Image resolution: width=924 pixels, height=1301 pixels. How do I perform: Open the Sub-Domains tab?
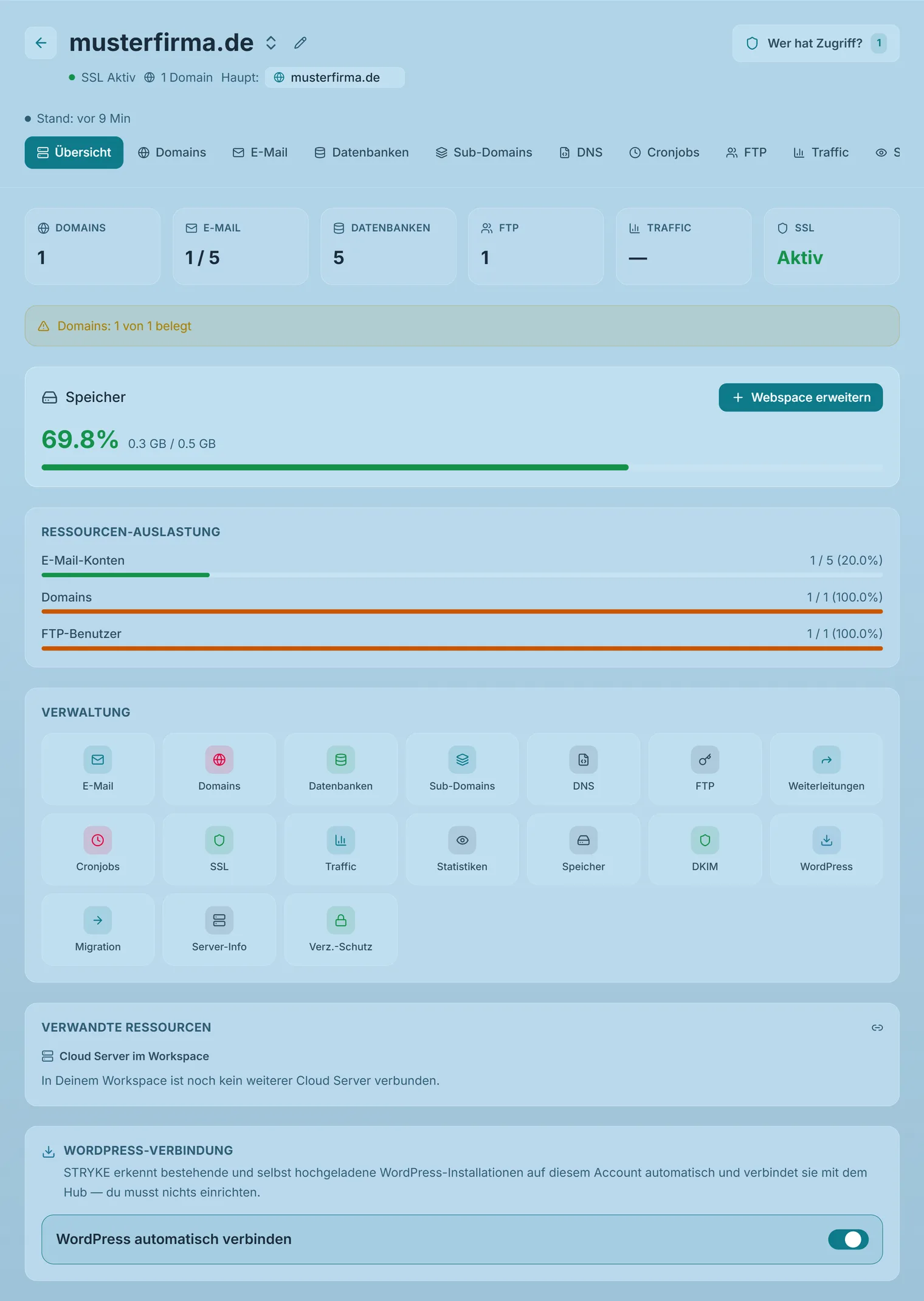[484, 153]
